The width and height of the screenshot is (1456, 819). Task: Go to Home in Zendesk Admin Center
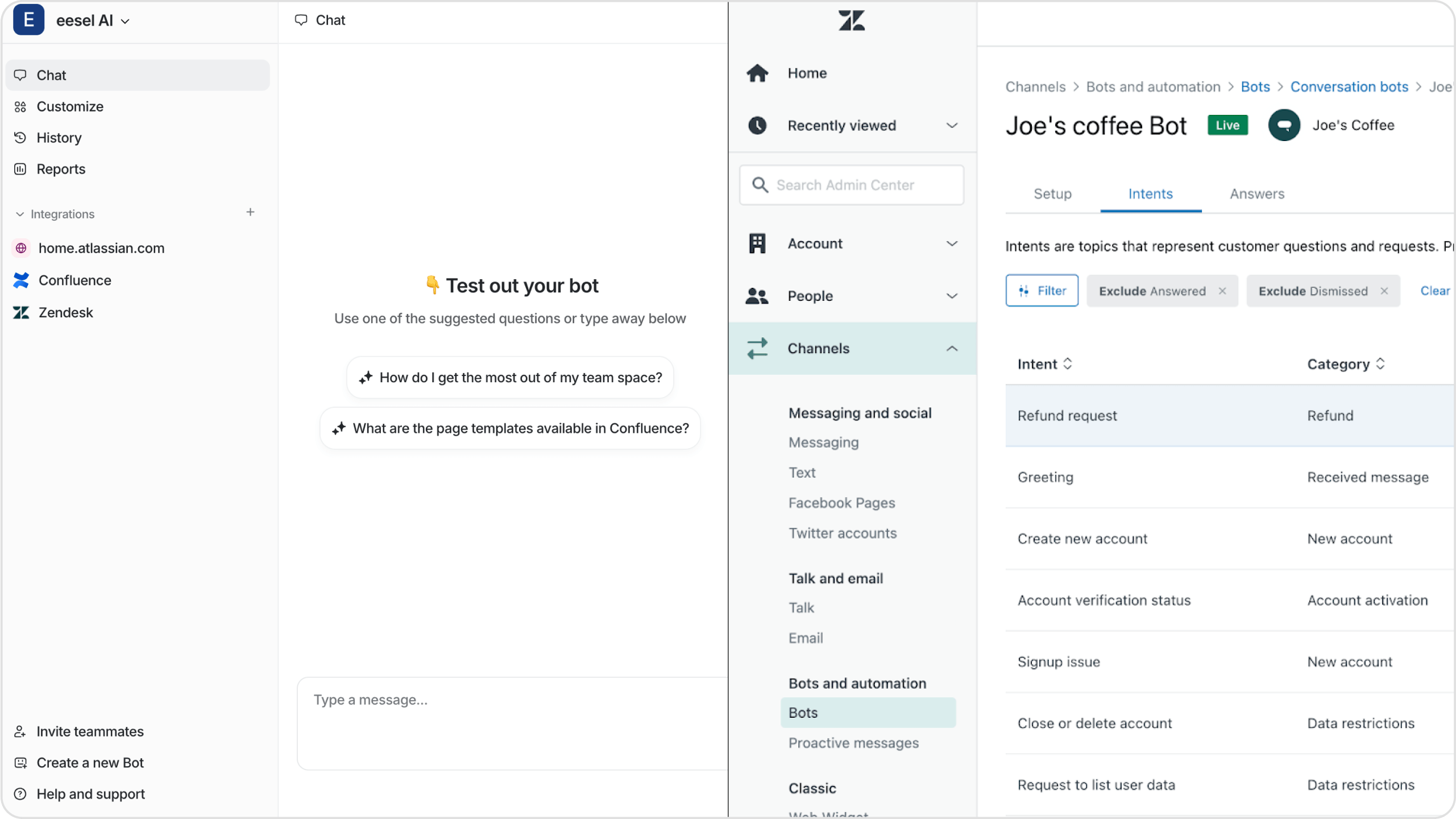point(807,73)
